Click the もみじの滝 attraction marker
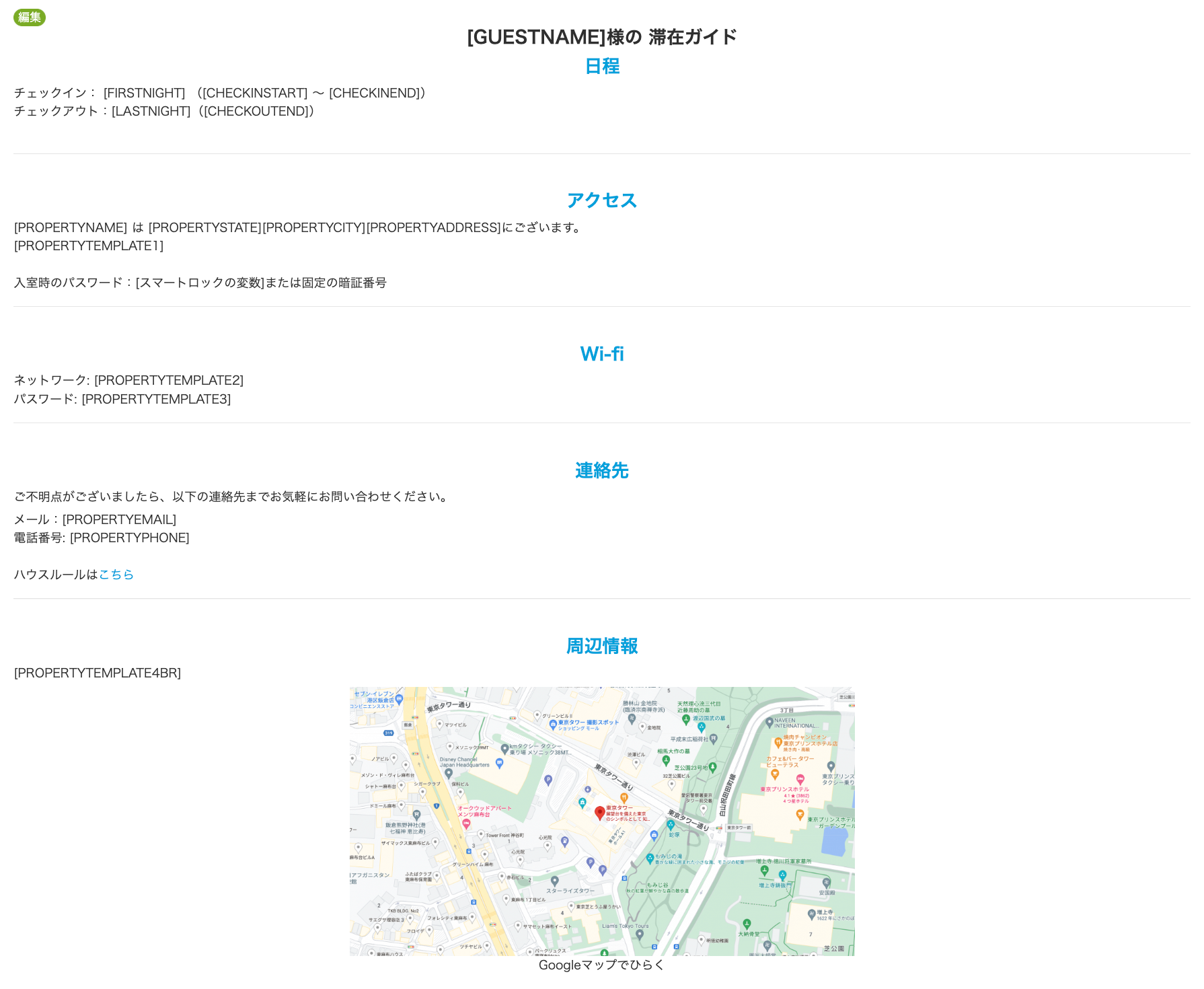Image resolution: width=1204 pixels, height=989 pixels. (x=650, y=858)
